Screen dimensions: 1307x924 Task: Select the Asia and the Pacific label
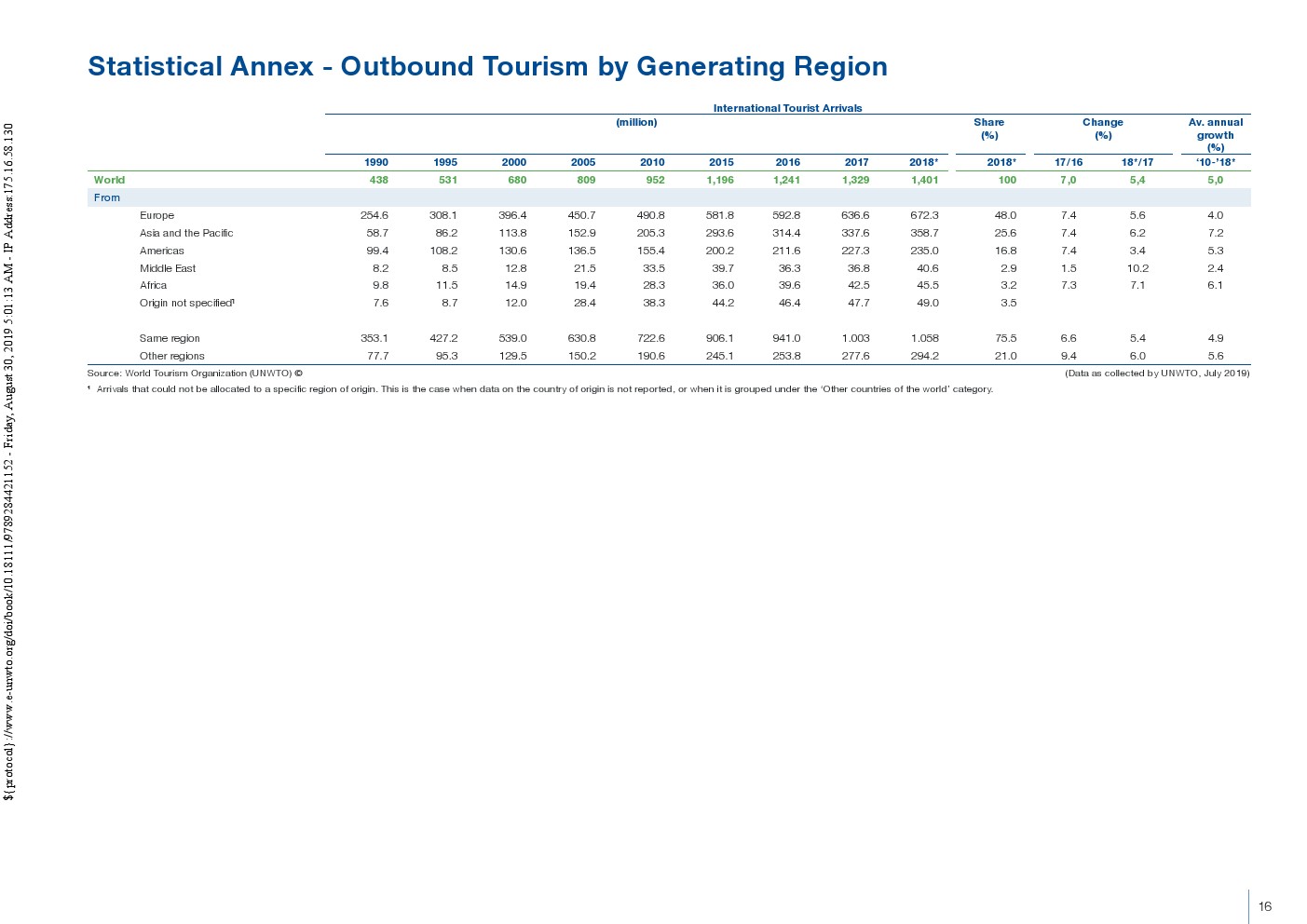186,233
